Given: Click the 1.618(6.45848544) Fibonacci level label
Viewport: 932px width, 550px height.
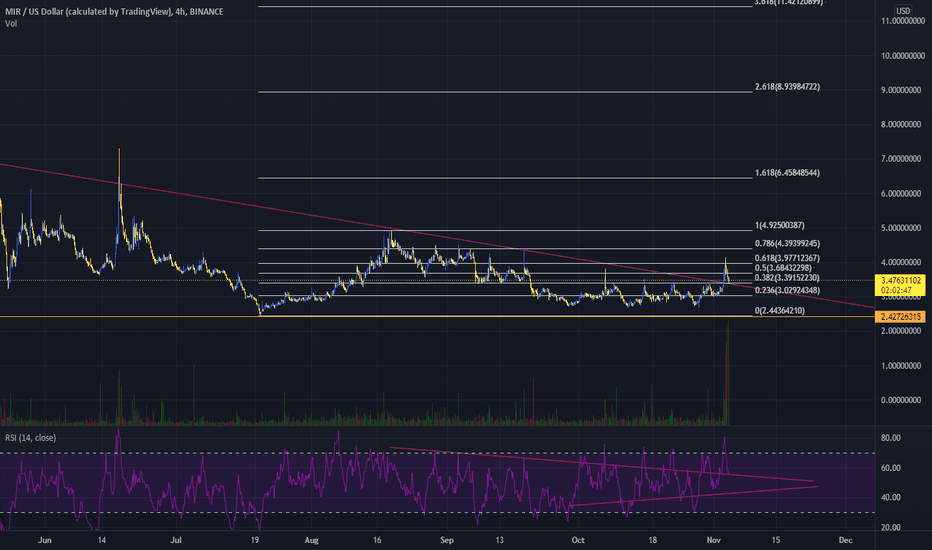Looking at the screenshot, I should (787, 173).
